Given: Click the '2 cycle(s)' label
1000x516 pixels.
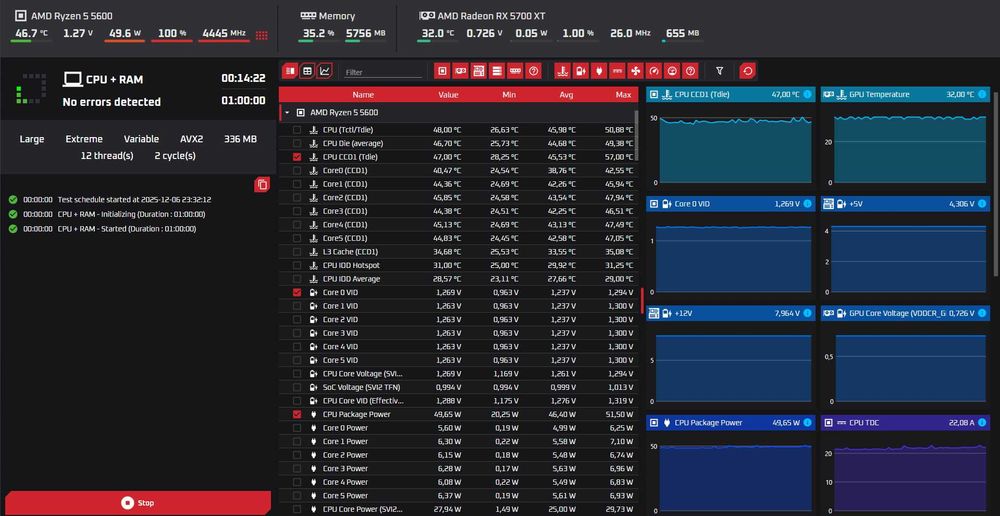Looking at the screenshot, I should (x=175, y=156).
